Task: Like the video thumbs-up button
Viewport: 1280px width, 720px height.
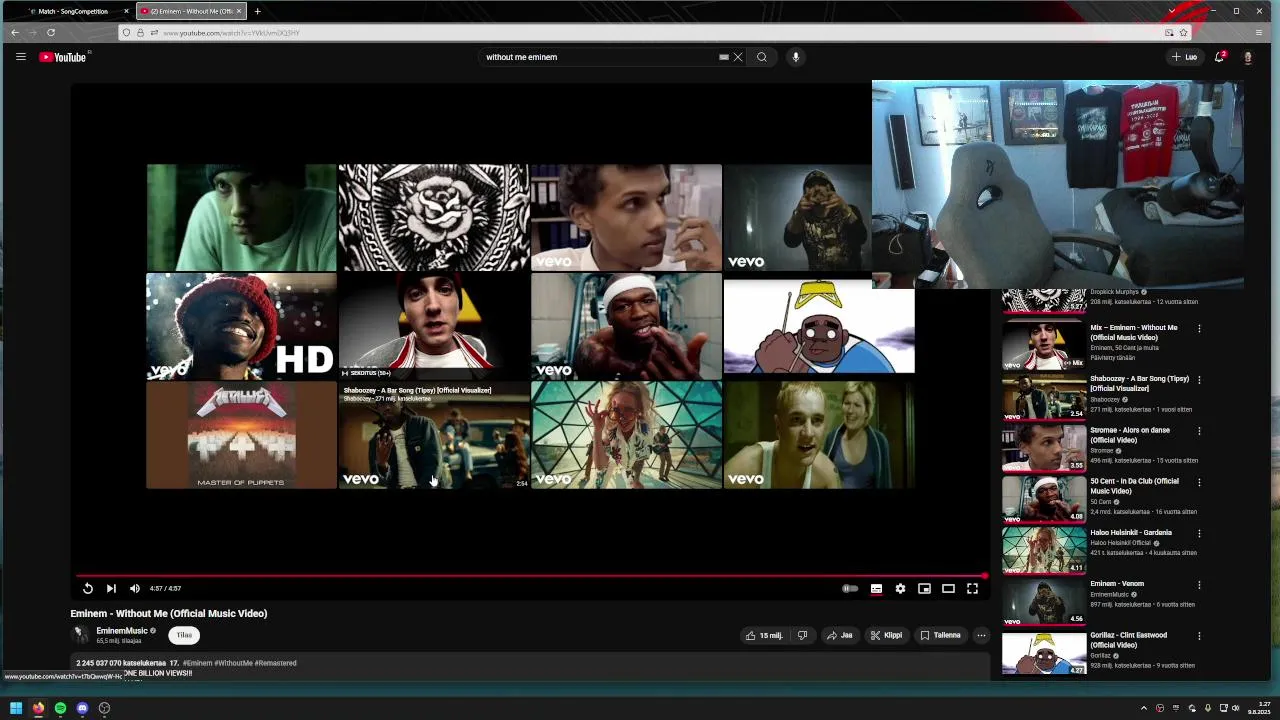Action: (x=764, y=635)
